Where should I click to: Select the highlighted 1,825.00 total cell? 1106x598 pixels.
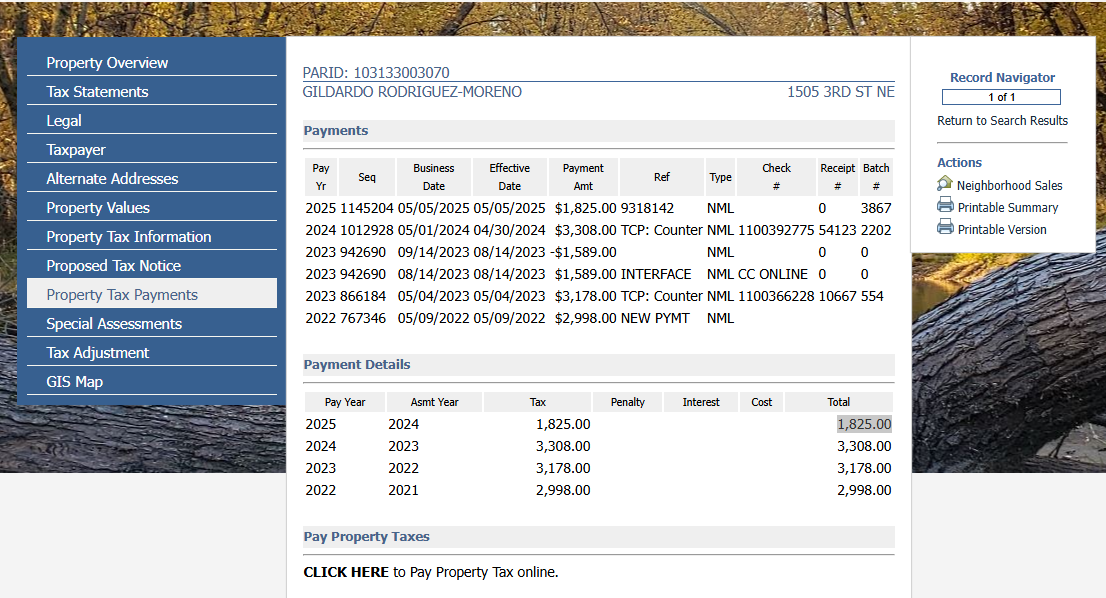pos(863,424)
